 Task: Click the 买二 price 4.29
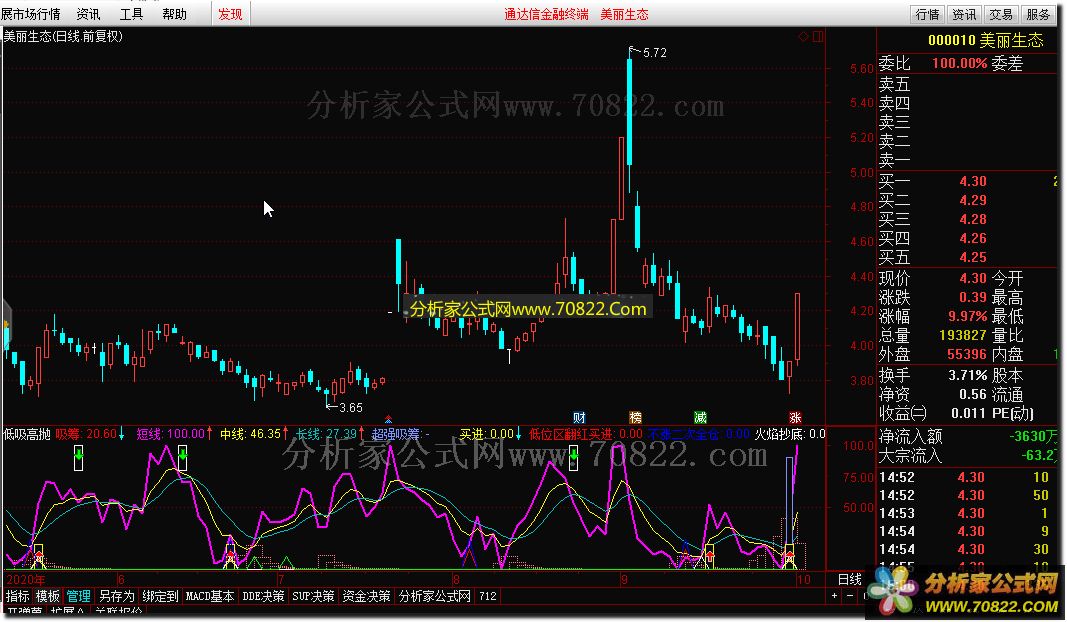pyautogui.click(x=972, y=201)
